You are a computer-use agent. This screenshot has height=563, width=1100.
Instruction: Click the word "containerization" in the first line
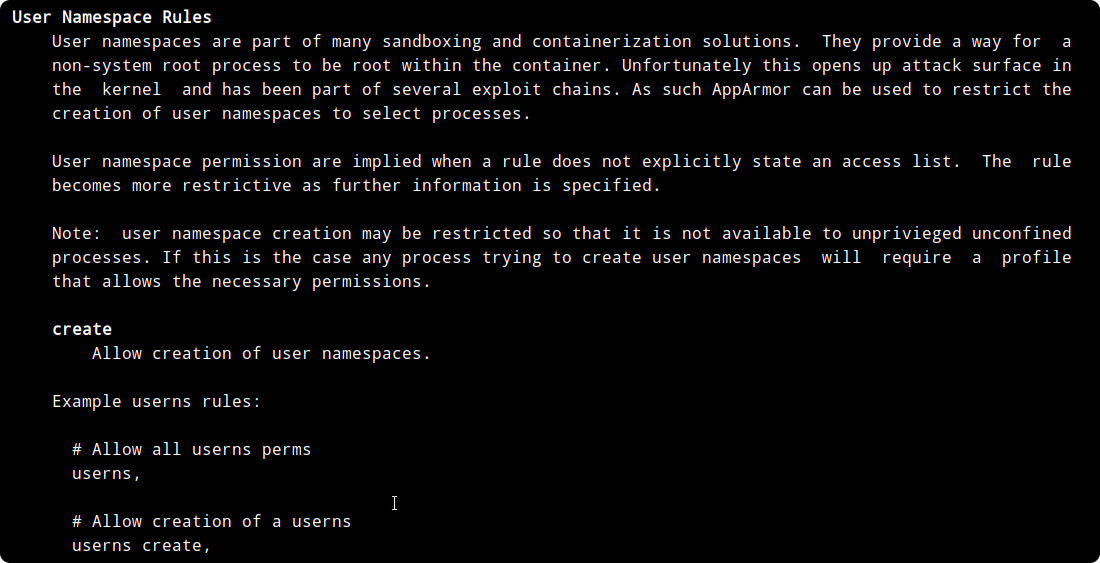point(611,41)
